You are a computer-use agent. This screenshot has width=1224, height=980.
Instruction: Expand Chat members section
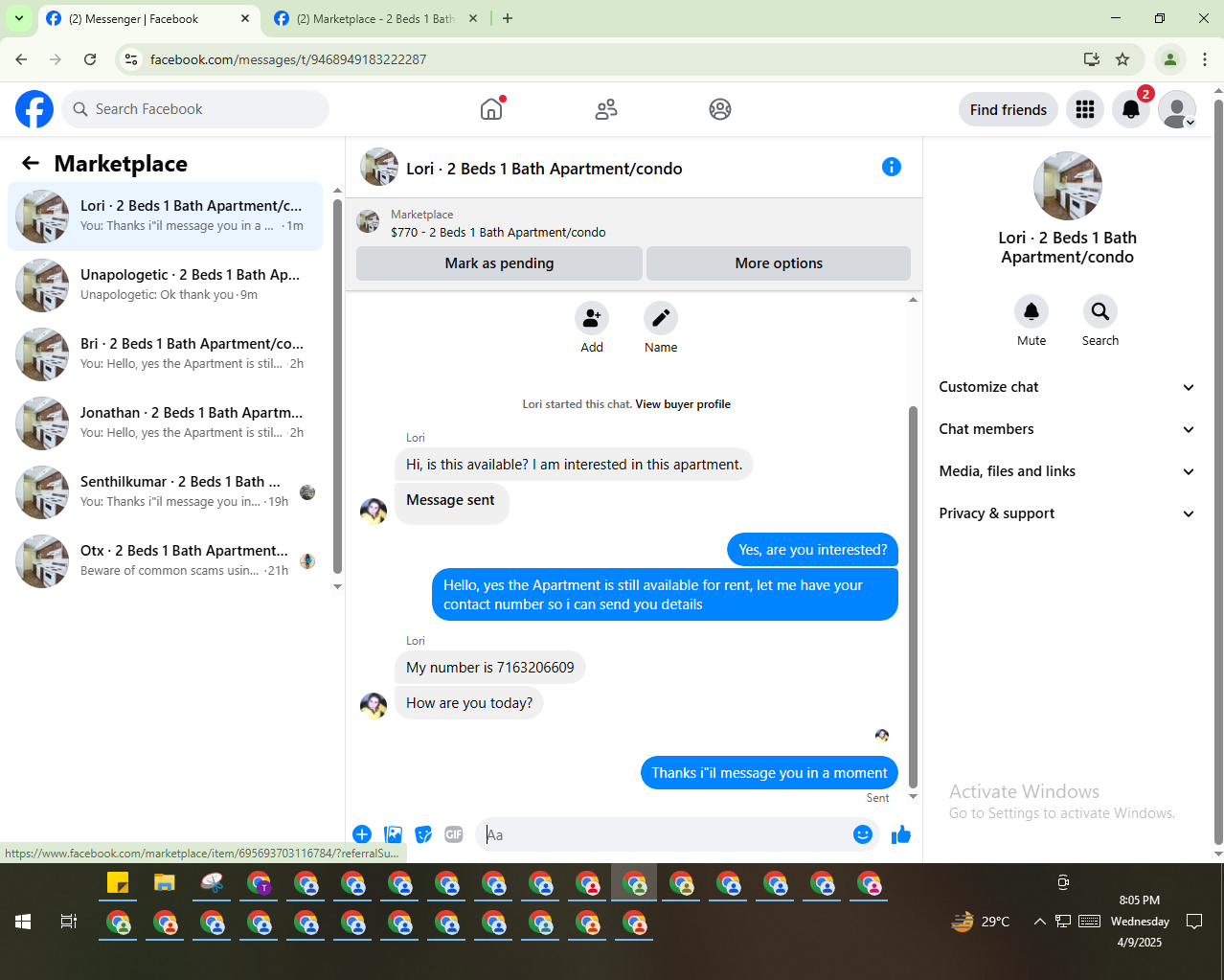tap(1067, 429)
